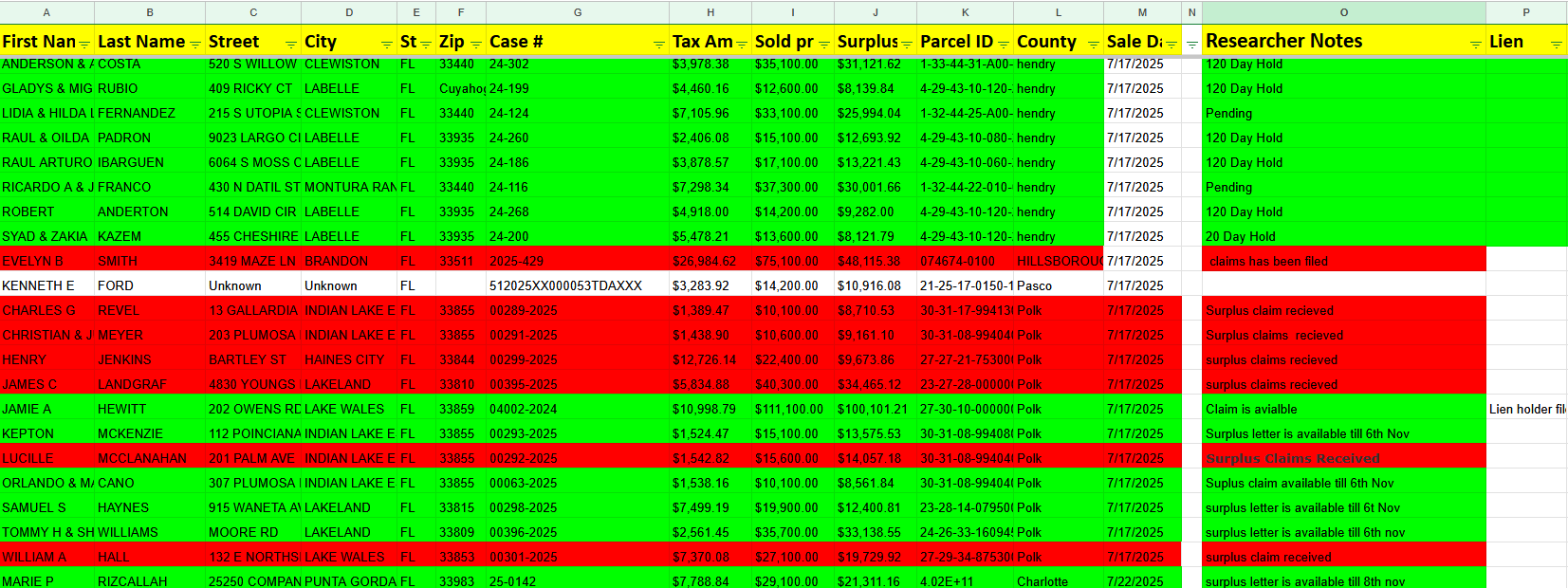Open the Sold price filter dropdown

click(x=824, y=44)
